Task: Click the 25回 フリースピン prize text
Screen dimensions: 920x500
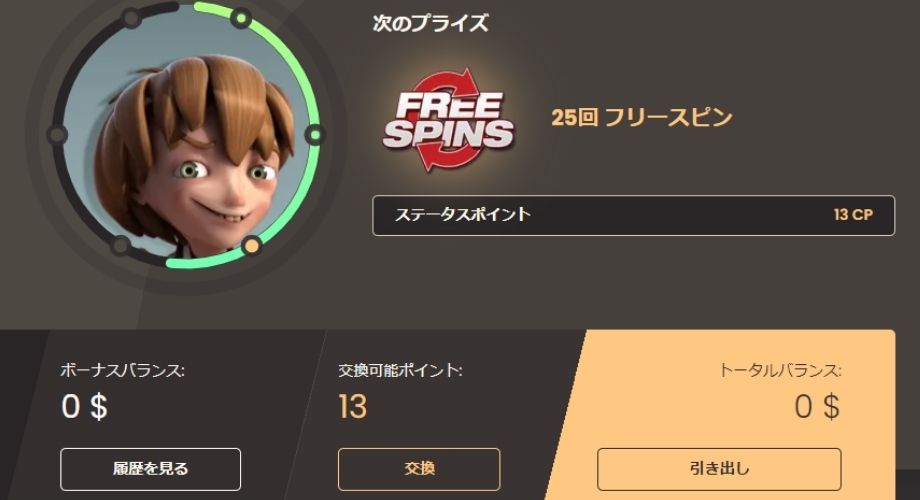Action: (642, 117)
